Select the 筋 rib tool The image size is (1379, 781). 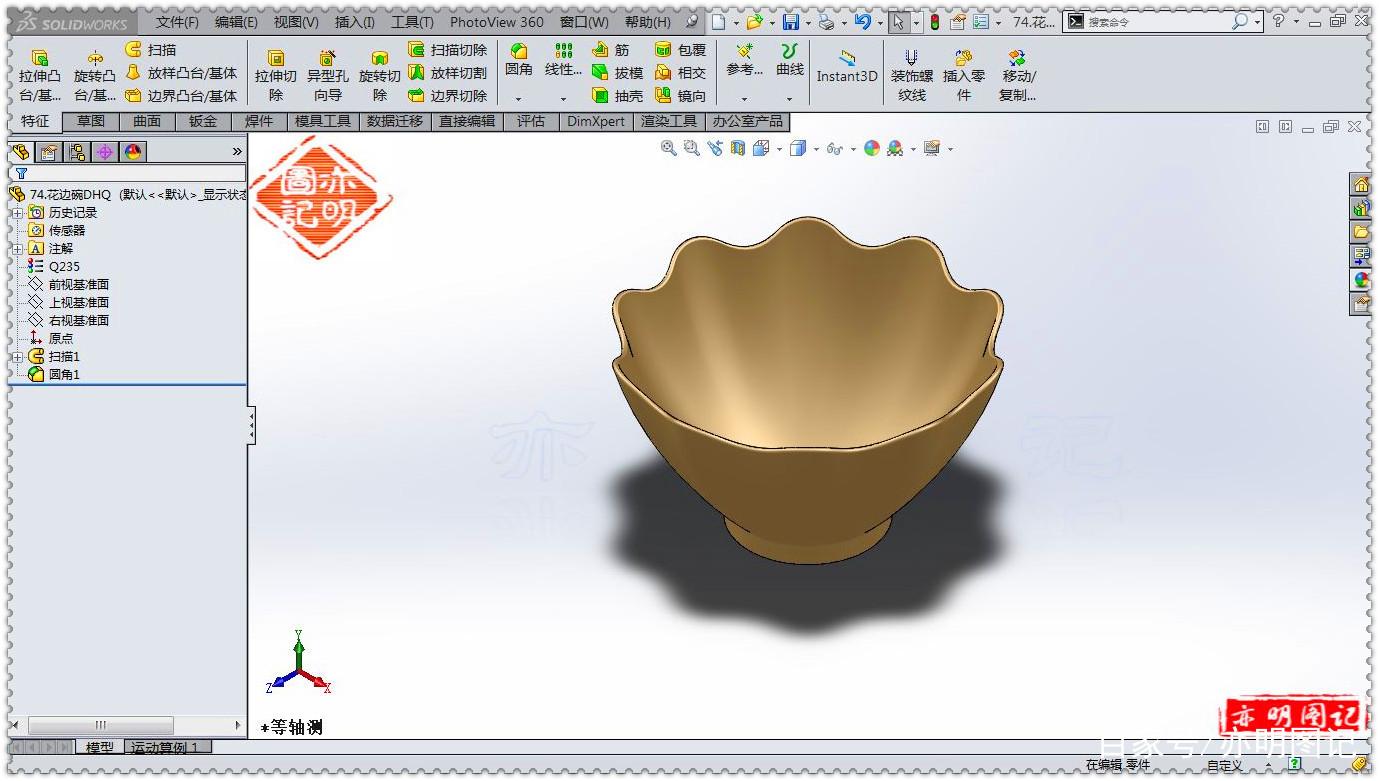tap(611, 49)
